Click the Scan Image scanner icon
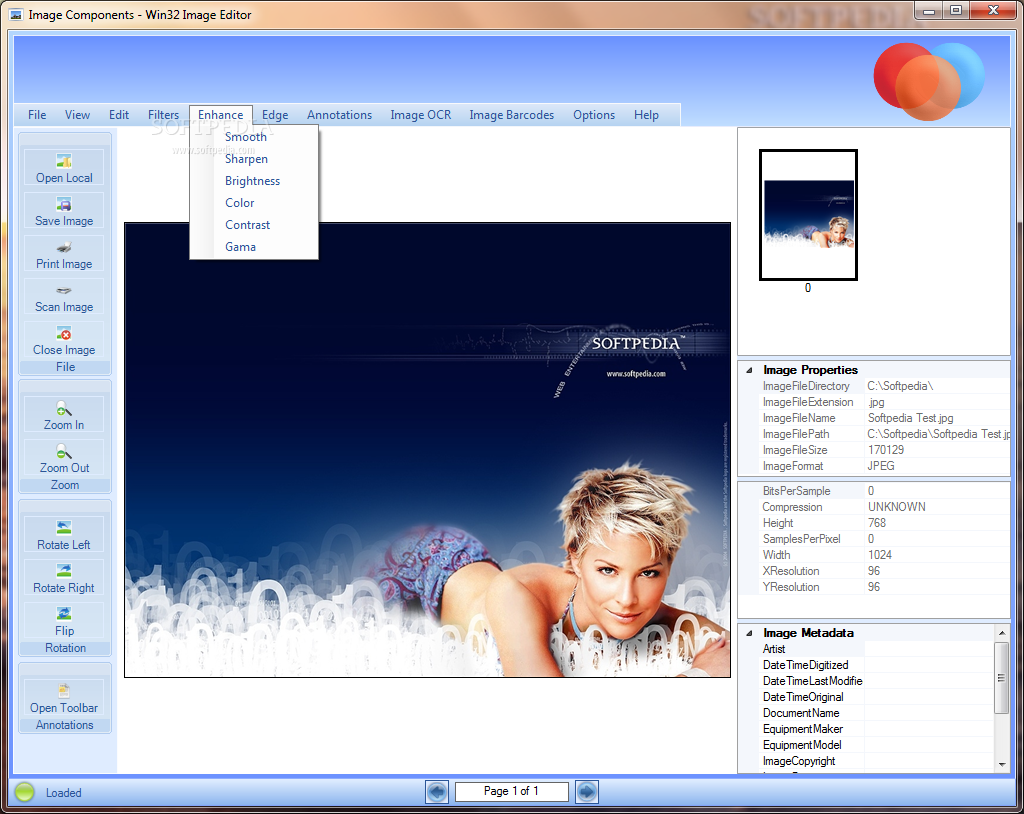This screenshot has height=814, width=1024. pyautogui.click(x=64, y=290)
